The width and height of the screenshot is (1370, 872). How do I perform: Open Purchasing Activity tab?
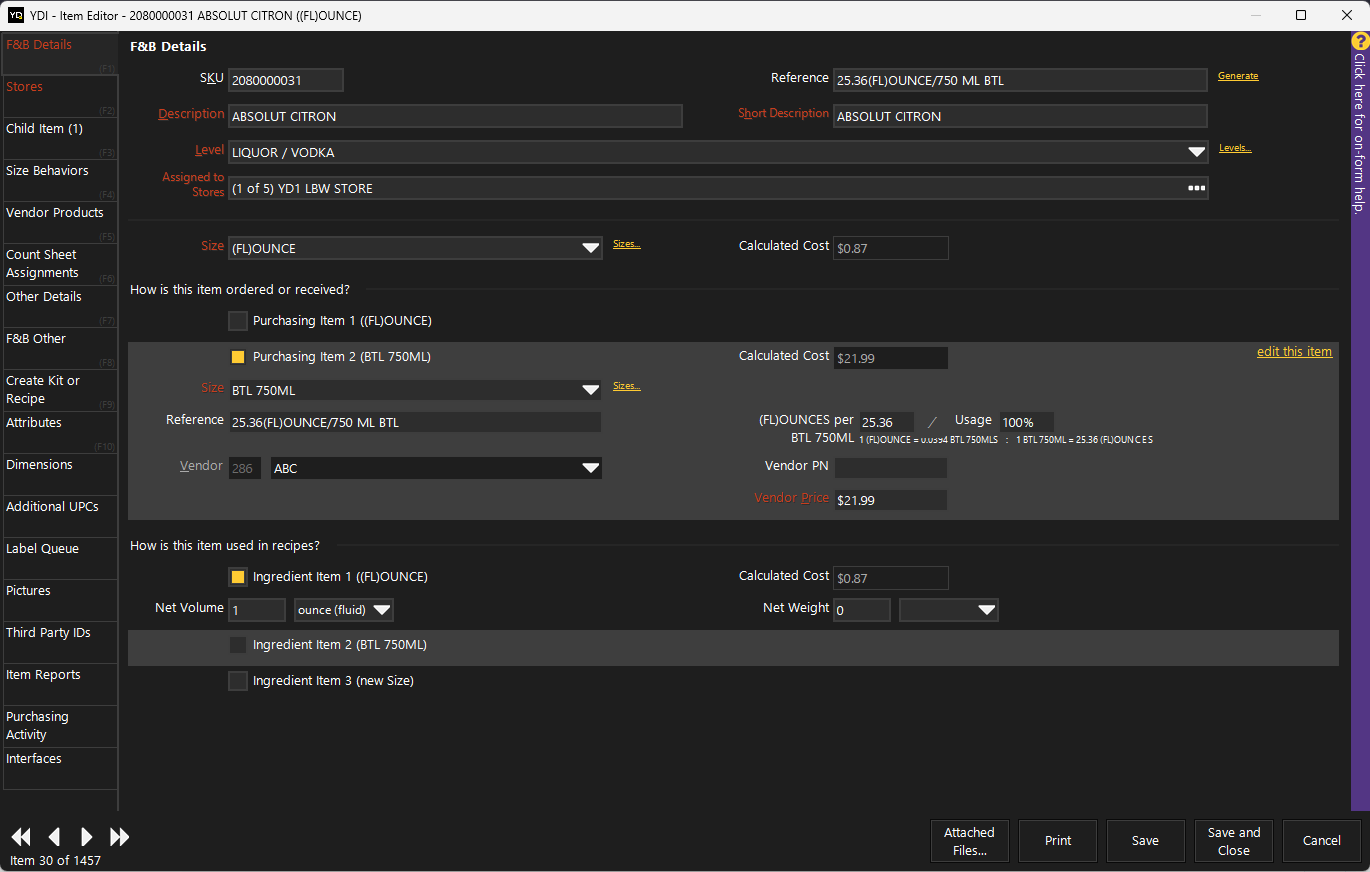pyautogui.click(x=60, y=726)
